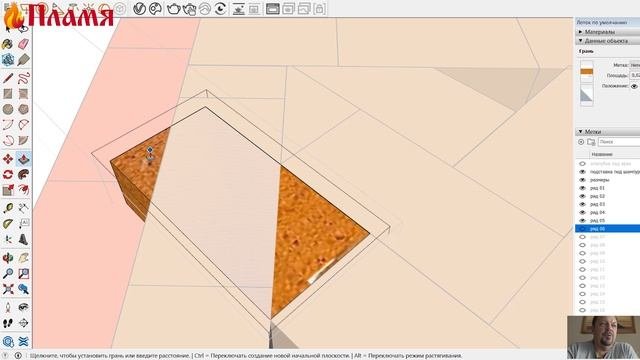
Task: Select the Axes tool
Action: [8, 239]
